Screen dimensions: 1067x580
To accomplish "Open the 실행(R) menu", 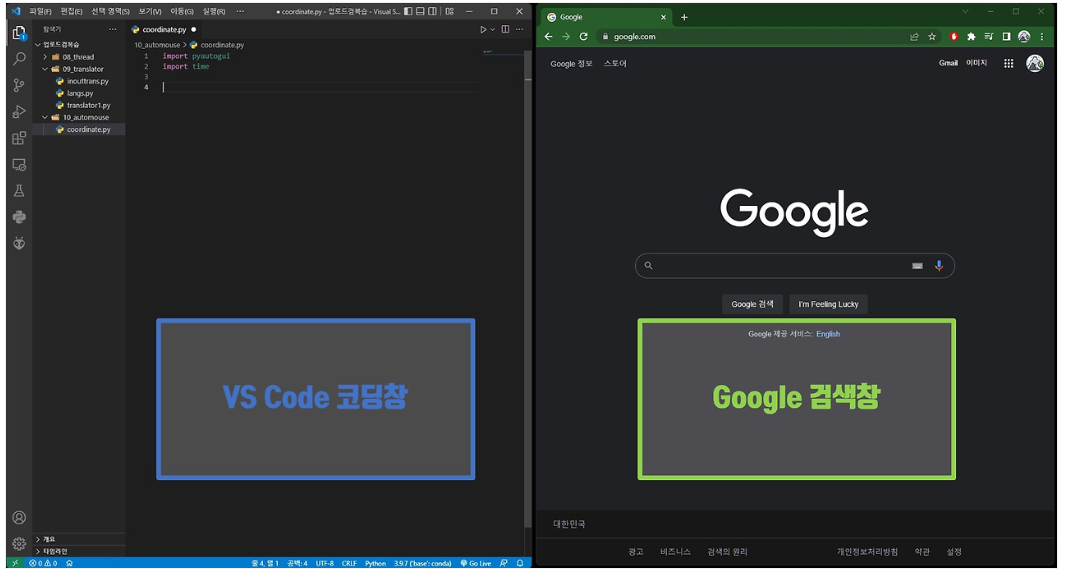I will [x=214, y=12].
